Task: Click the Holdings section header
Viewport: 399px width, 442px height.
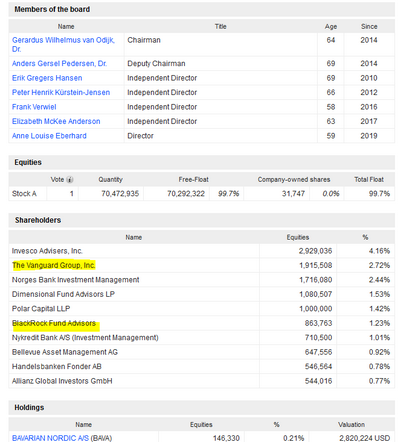Action: (29, 407)
